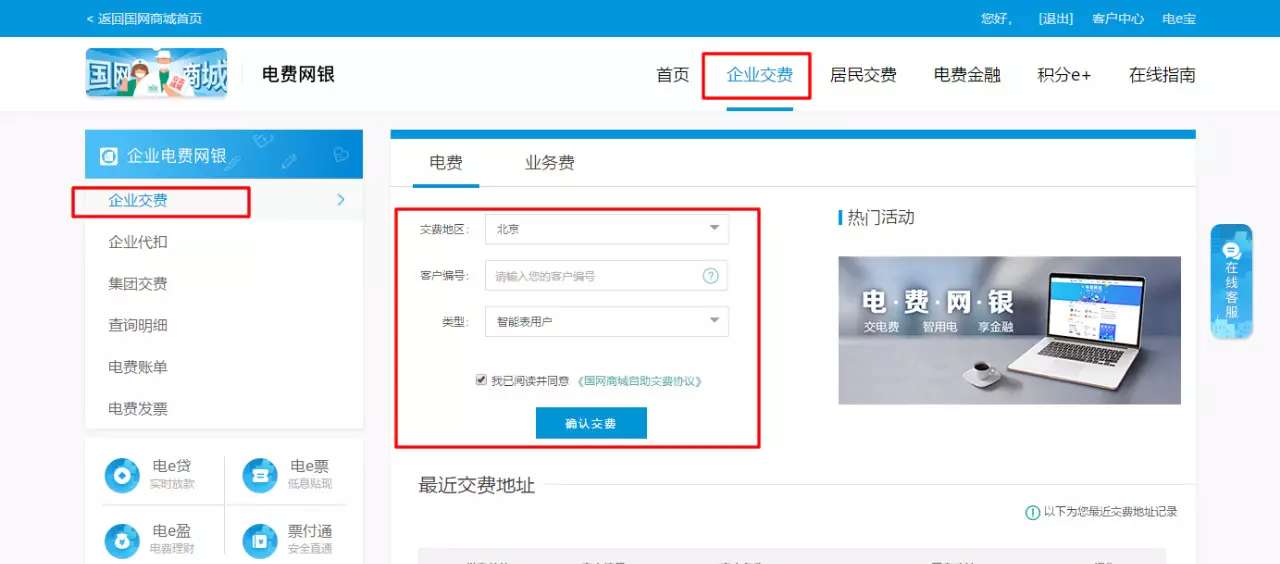1280x564 pixels.
Task: Open 积分e+ in top navigation
Action: (x=1064, y=75)
